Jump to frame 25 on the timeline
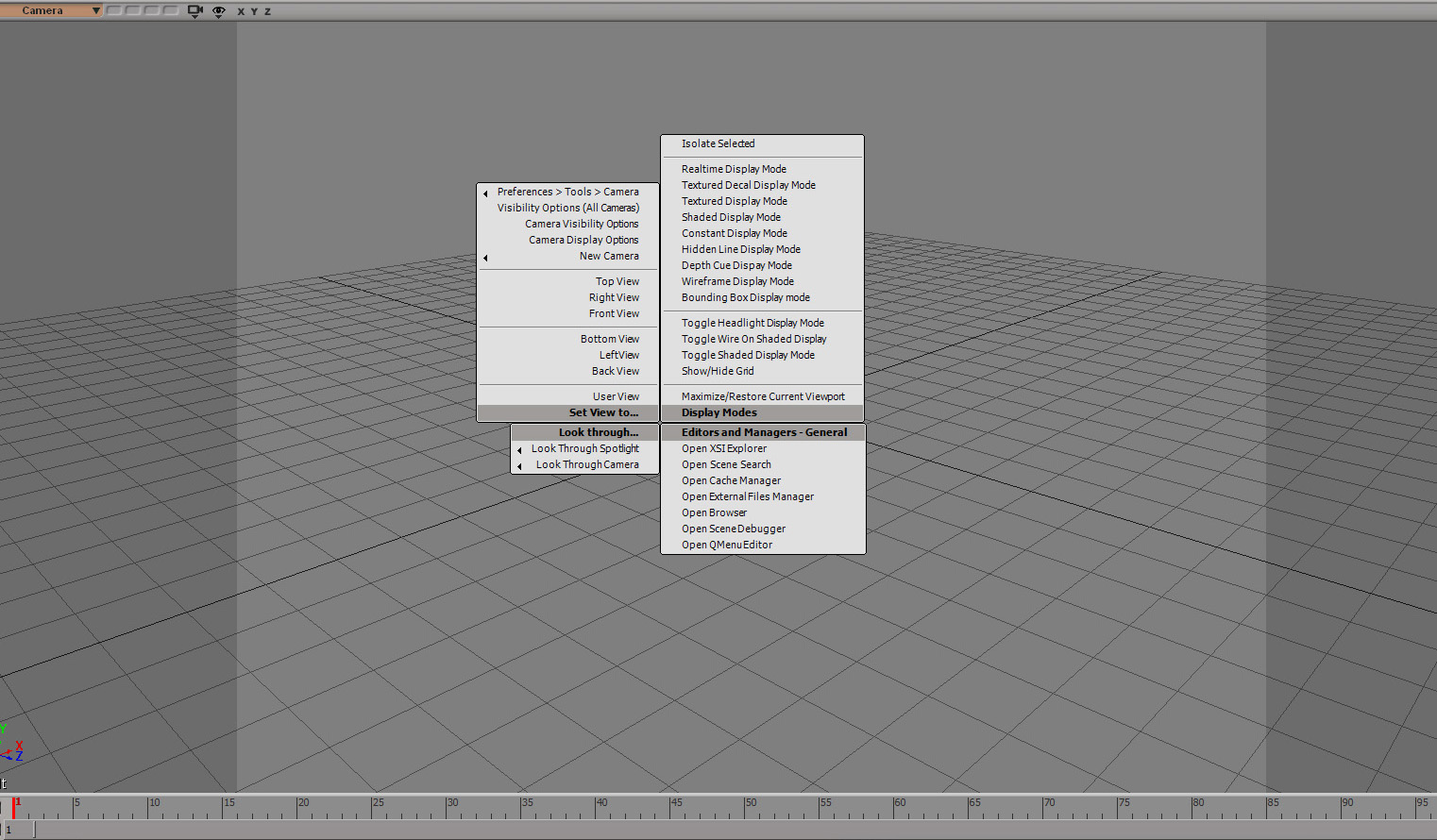Screen dimensions: 1437x840 click(378, 803)
